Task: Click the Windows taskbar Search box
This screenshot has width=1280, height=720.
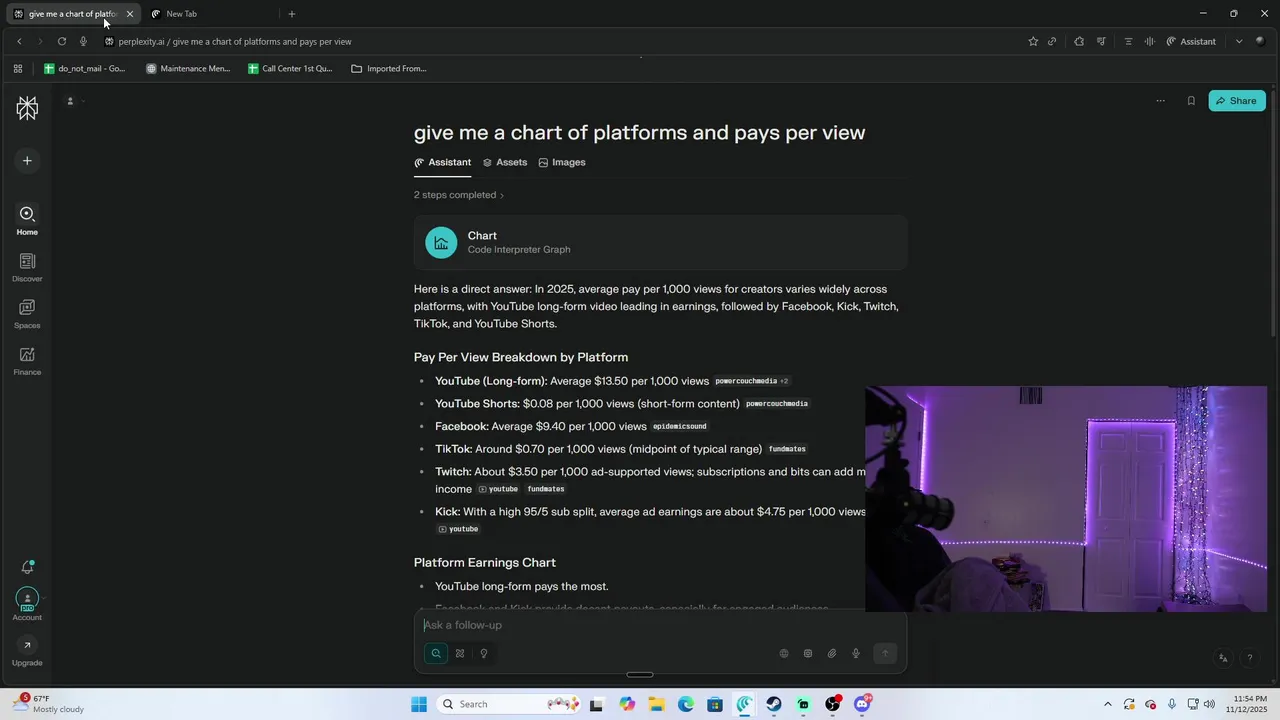Action: 510,704
